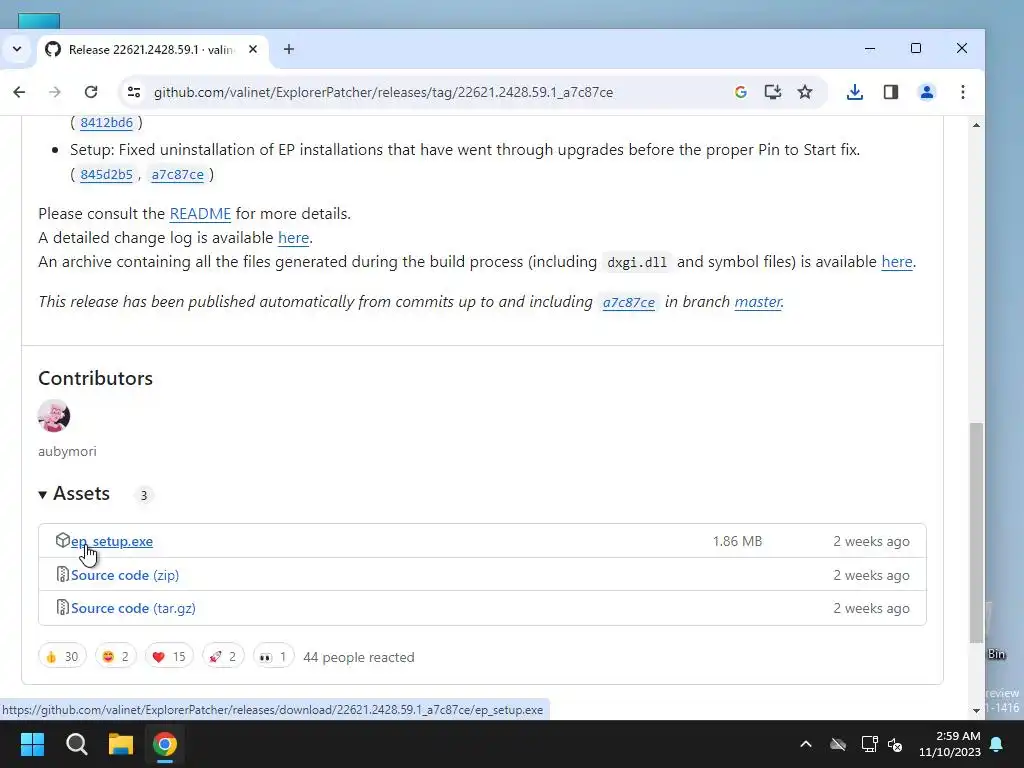Click the browser forward arrow
Screen dimensions: 1024x768
[55, 92]
